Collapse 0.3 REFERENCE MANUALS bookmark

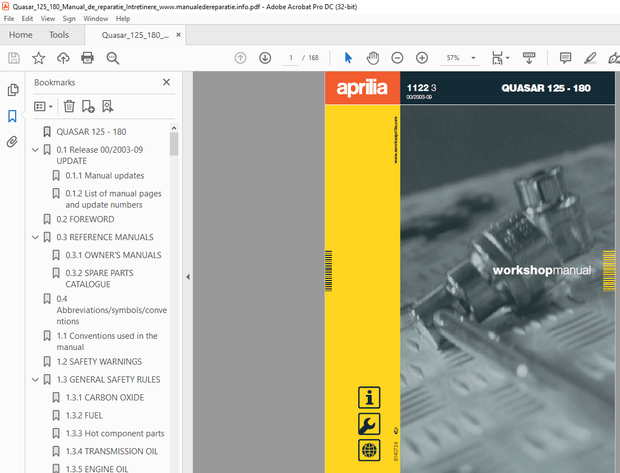tap(35, 237)
